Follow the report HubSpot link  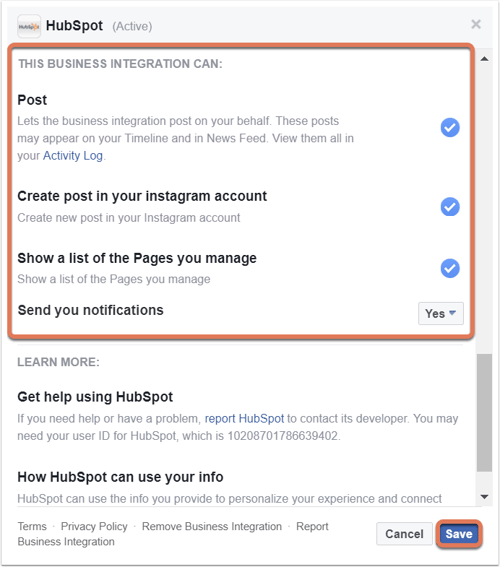[244, 419]
